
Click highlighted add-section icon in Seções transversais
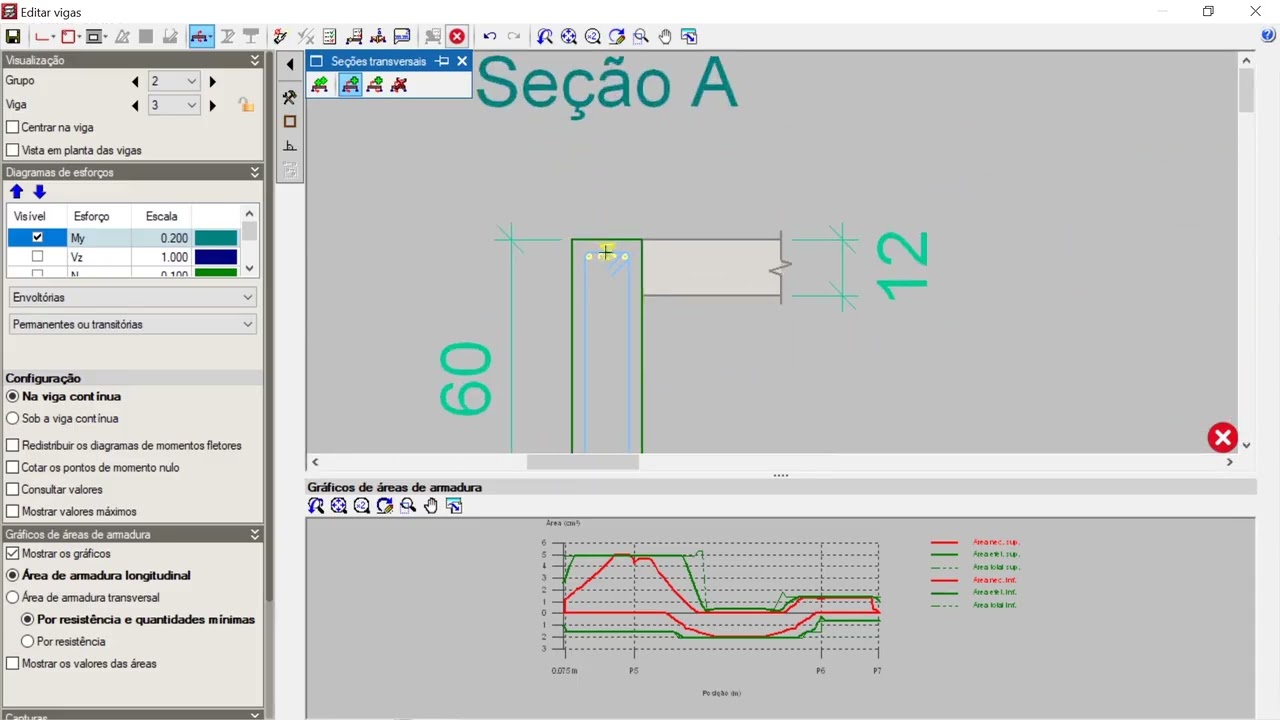click(350, 85)
